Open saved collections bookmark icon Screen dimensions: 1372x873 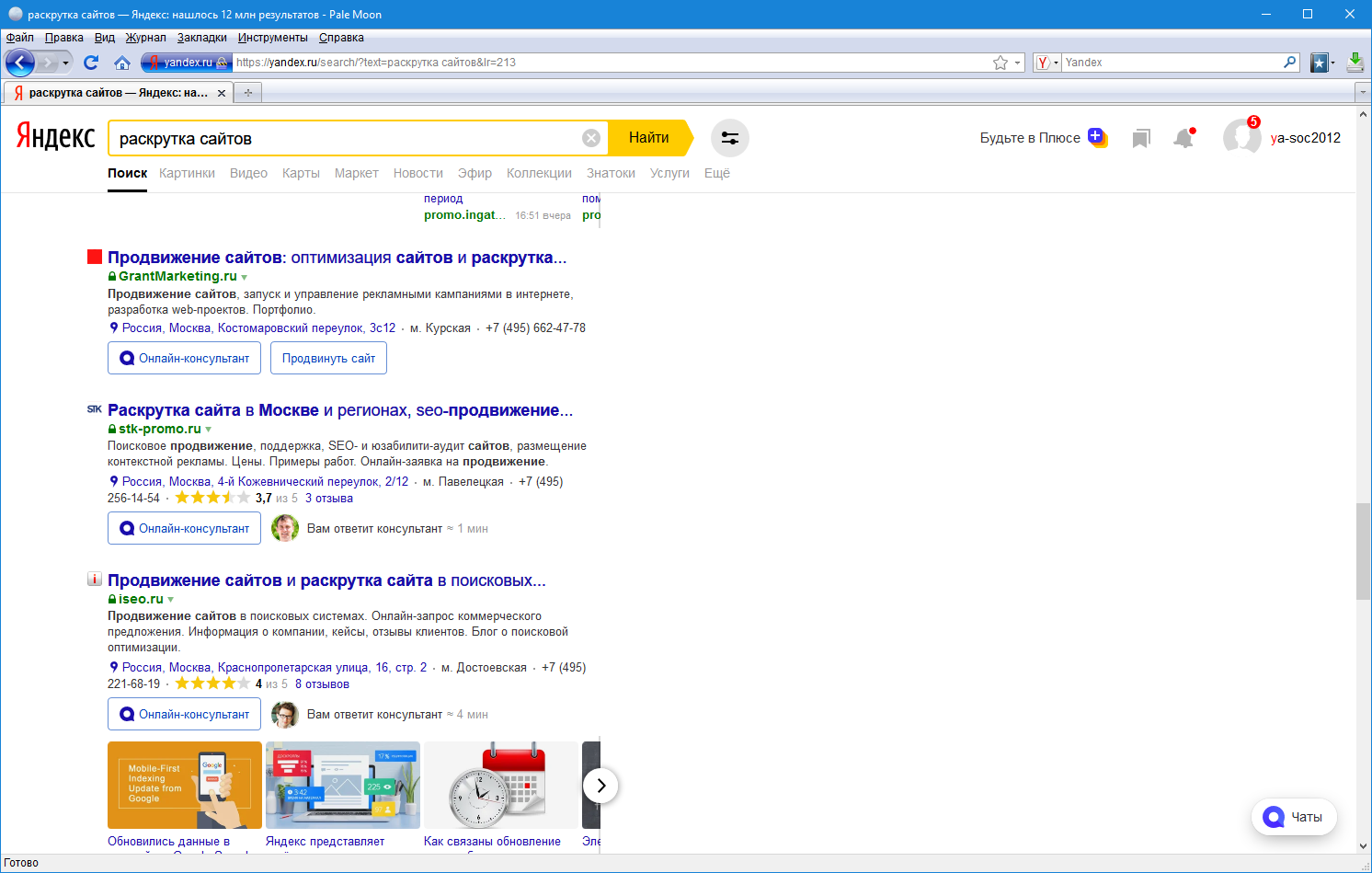(x=1141, y=138)
